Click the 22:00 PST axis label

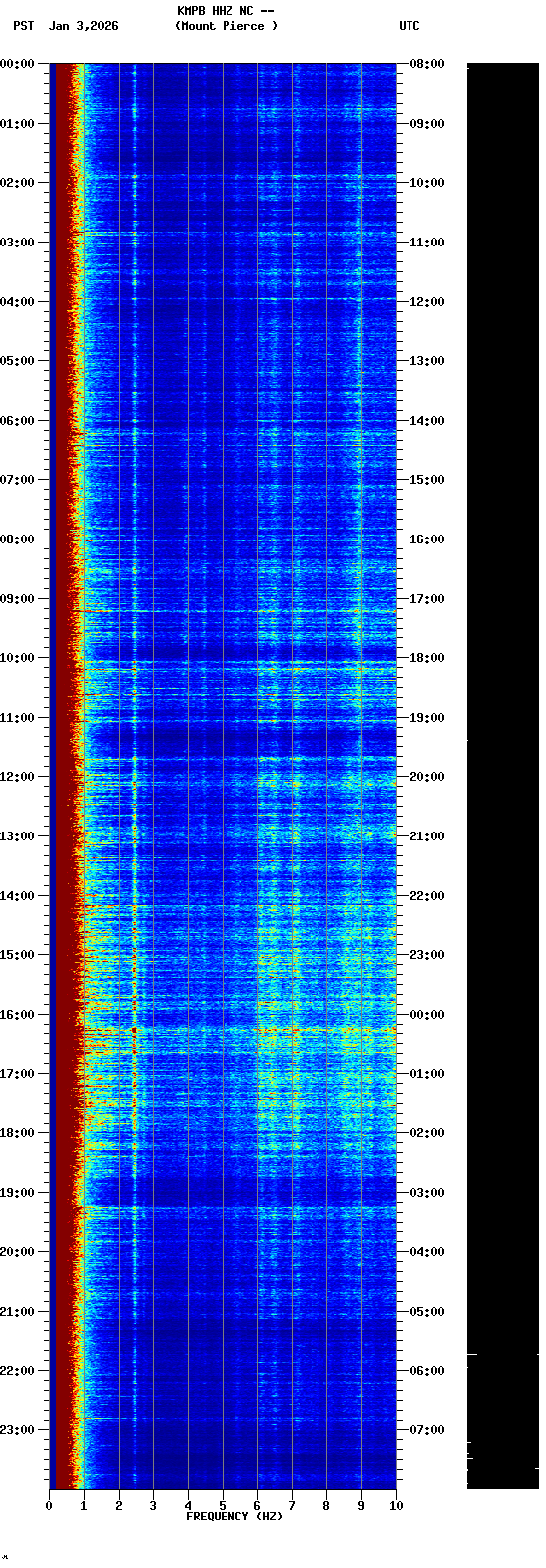pyautogui.click(x=18, y=1371)
